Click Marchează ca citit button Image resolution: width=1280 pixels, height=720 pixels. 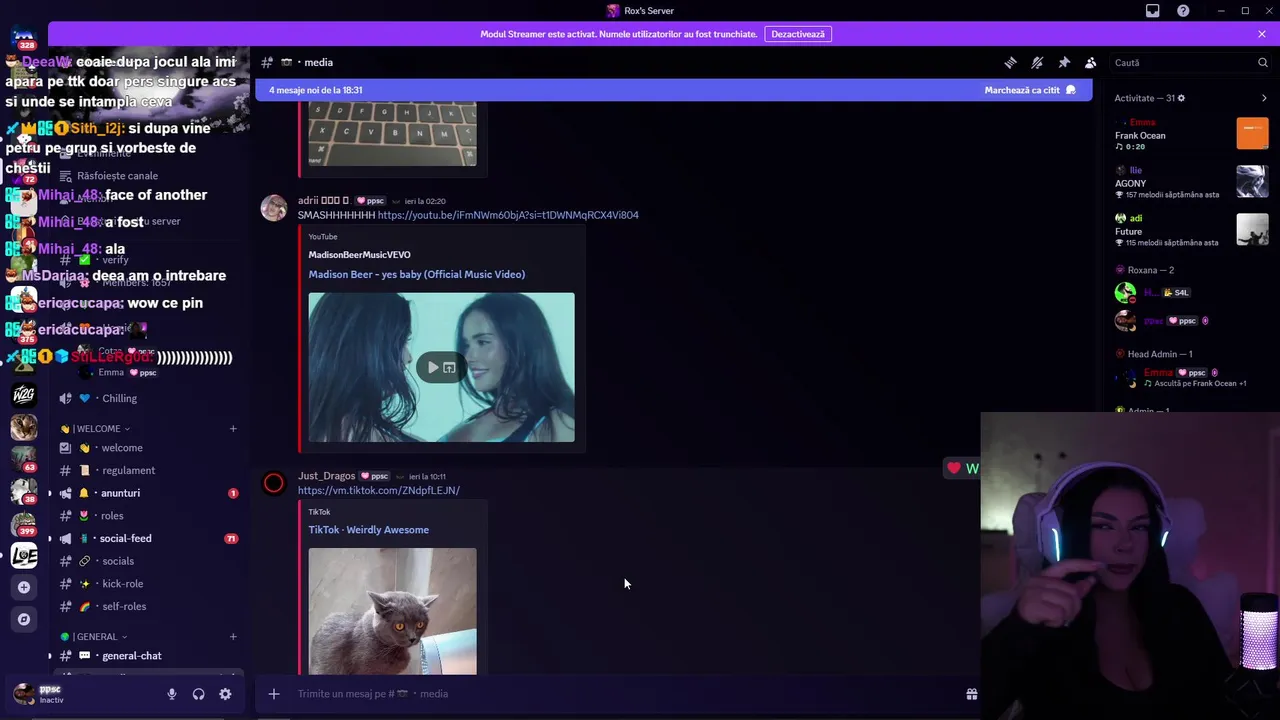[x=1030, y=90]
